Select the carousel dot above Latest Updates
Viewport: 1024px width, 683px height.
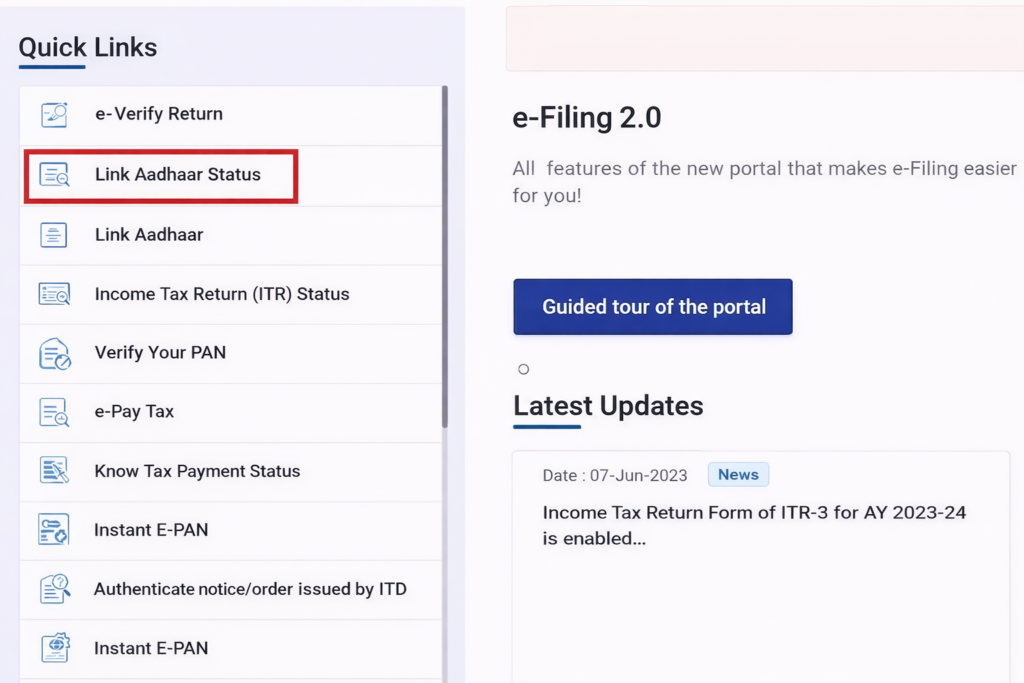click(523, 370)
